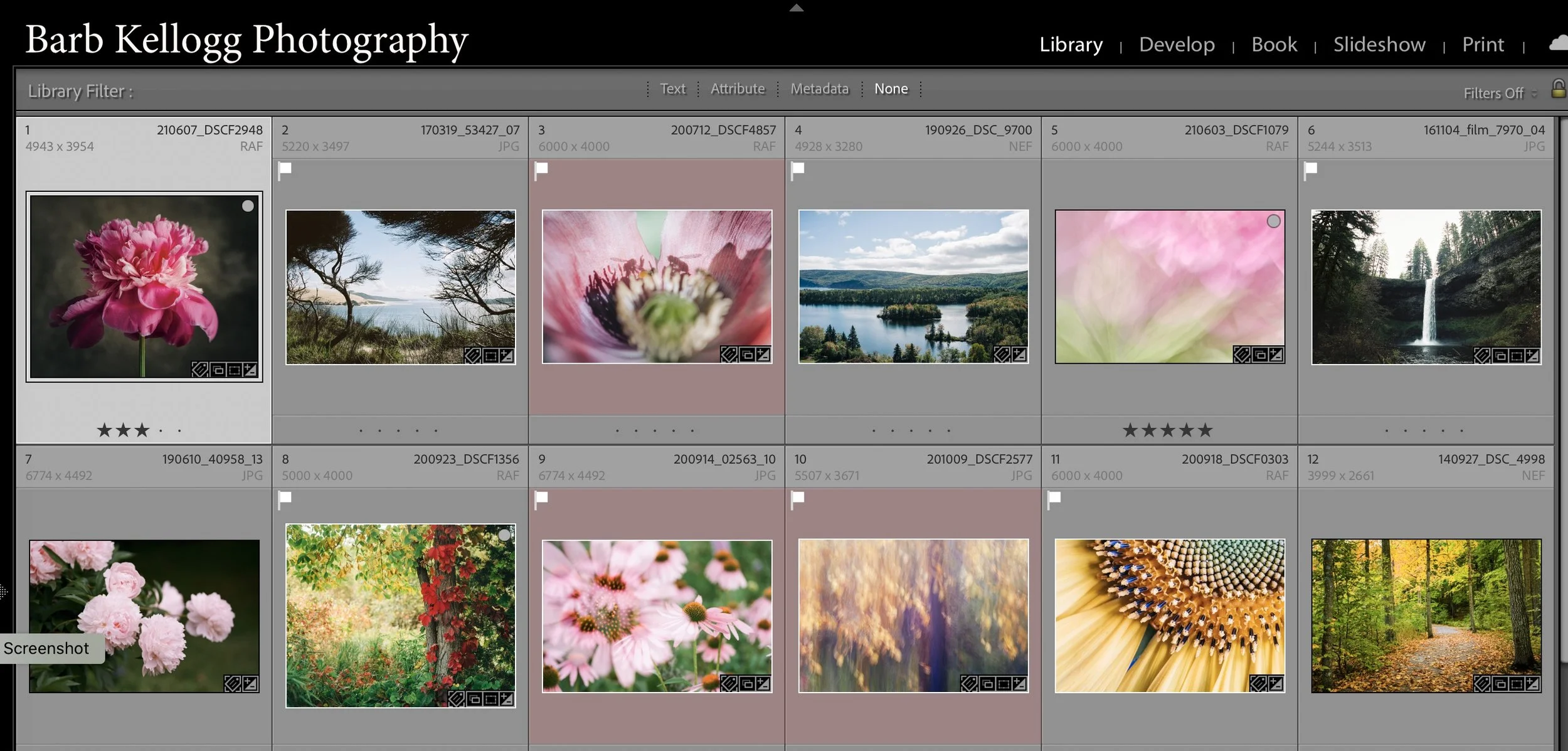Click the Barb Kellogg Photography identity plate
This screenshot has height=751, width=1568.
coord(246,41)
